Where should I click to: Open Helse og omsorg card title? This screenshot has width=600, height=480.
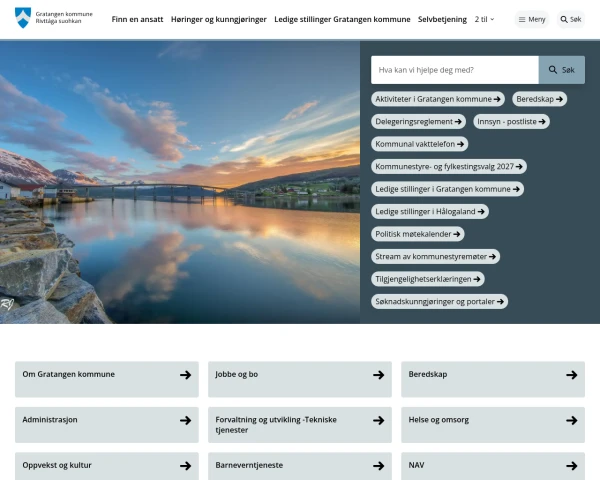click(439, 420)
